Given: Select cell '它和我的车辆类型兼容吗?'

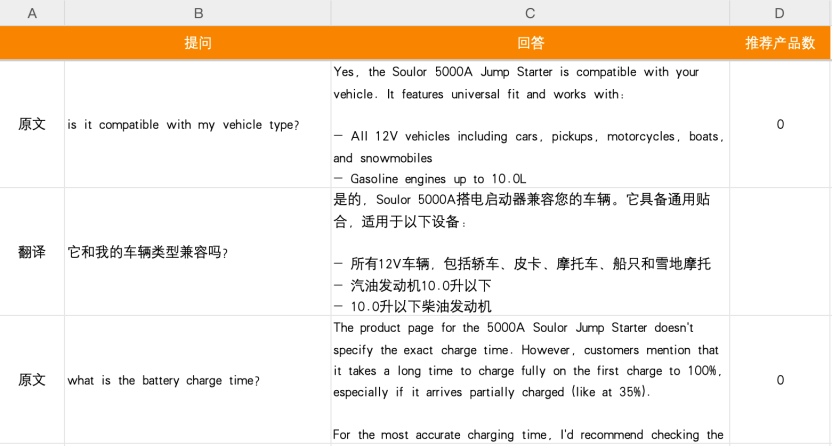Looking at the screenshot, I should (198, 252).
